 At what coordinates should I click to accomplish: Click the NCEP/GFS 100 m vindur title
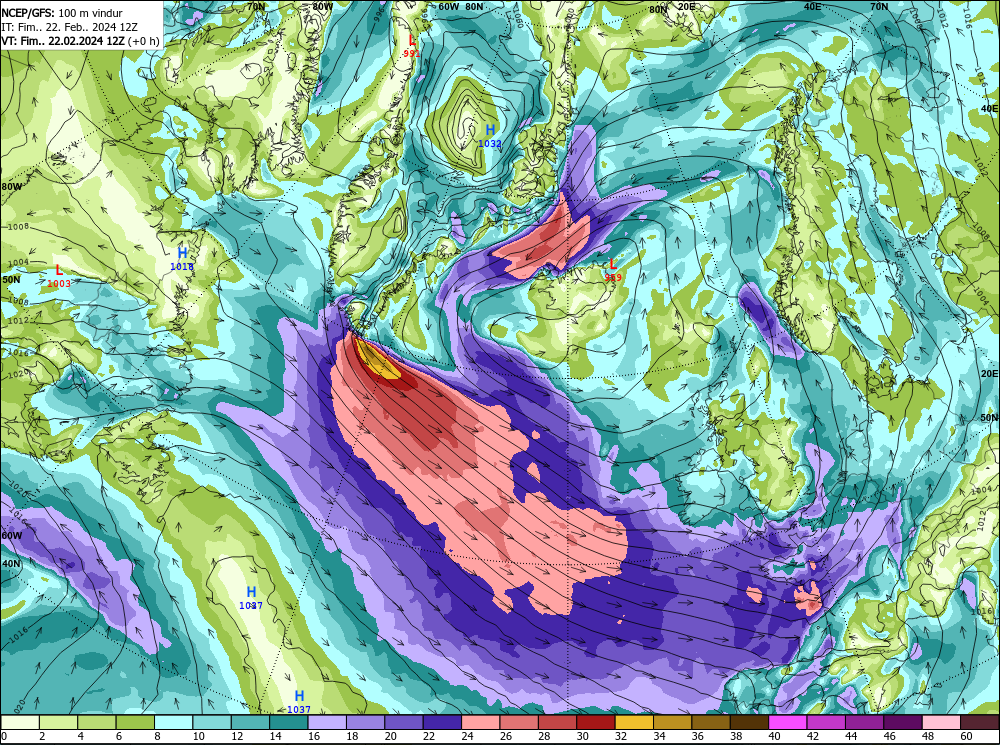[x=62, y=13]
